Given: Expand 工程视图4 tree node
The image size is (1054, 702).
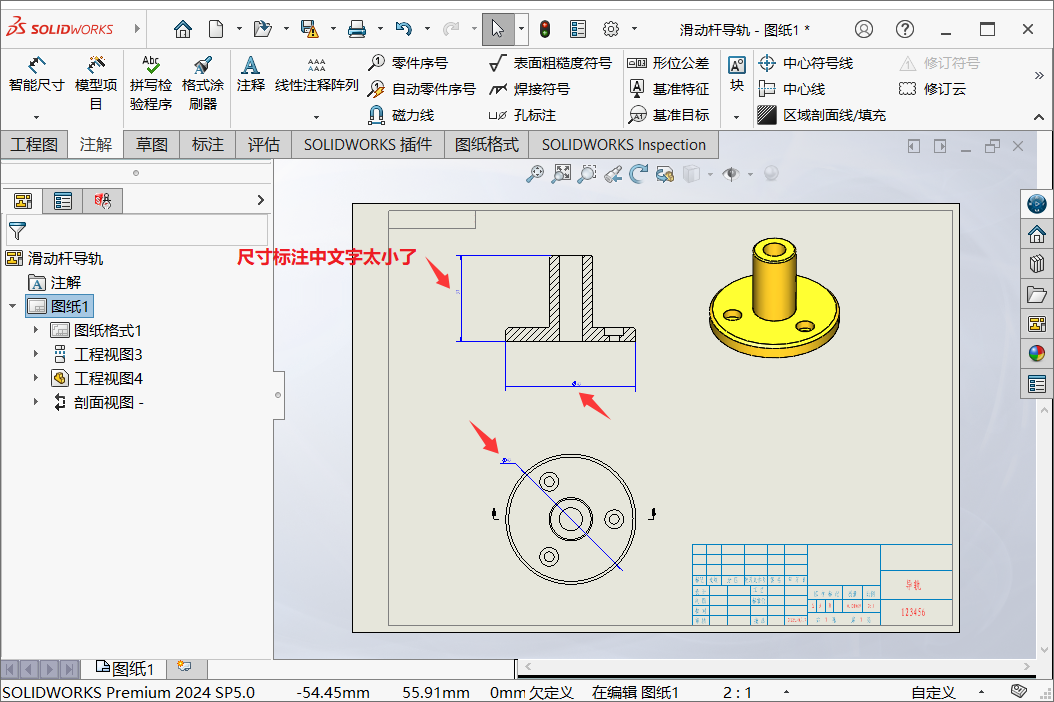Looking at the screenshot, I should 36,378.
